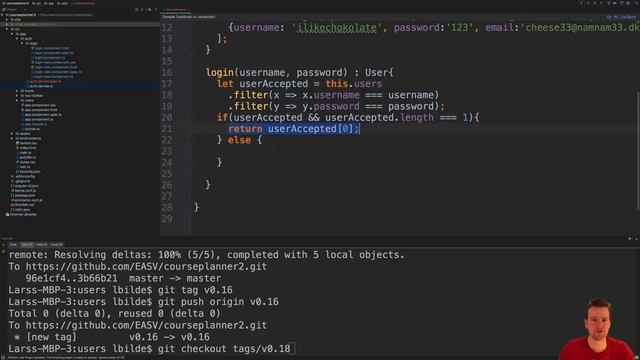The height and width of the screenshot is (360, 640).
Task: Open Project panel settings gear
Action: [149, 9]
